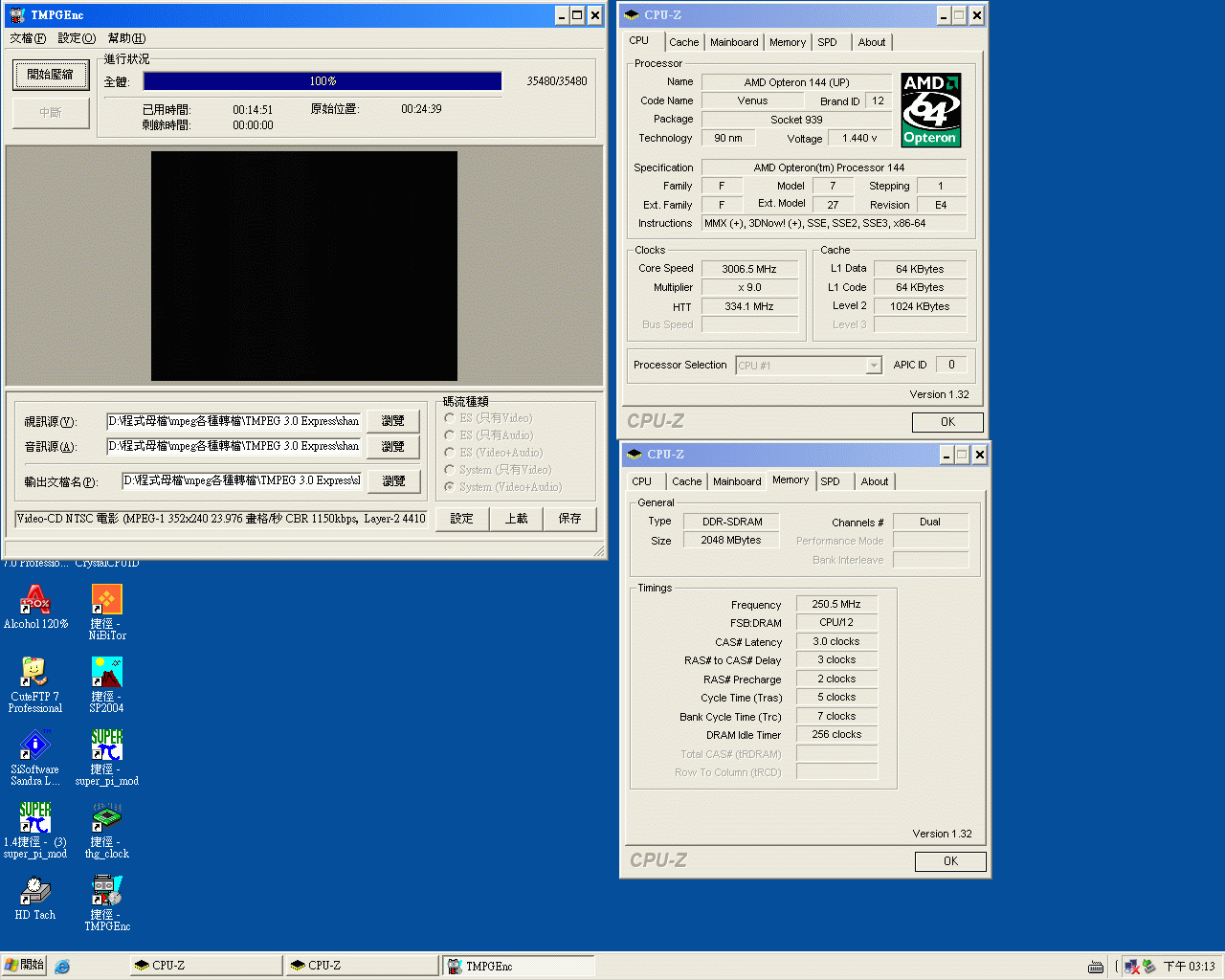Switch to About tab in upper CPU-Z
Screen dimensions: 1225x980
(871, 42)
